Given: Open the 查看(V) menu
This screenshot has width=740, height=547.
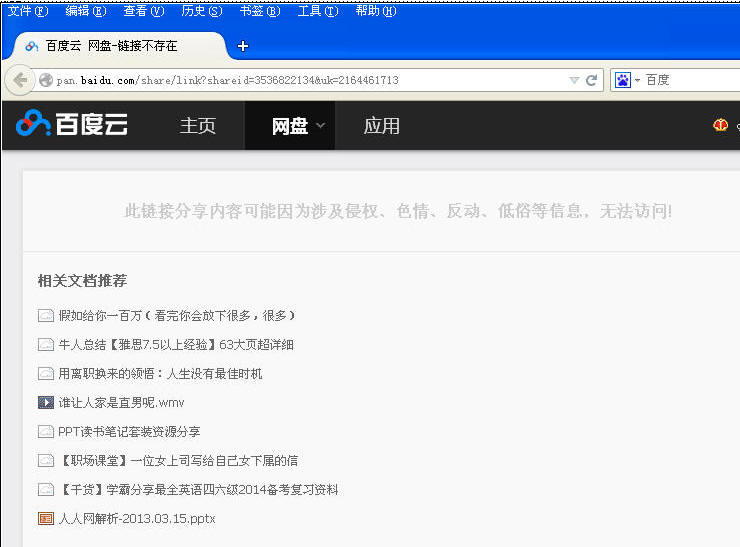Looking at the screenshot, I should tap(144, 11).
